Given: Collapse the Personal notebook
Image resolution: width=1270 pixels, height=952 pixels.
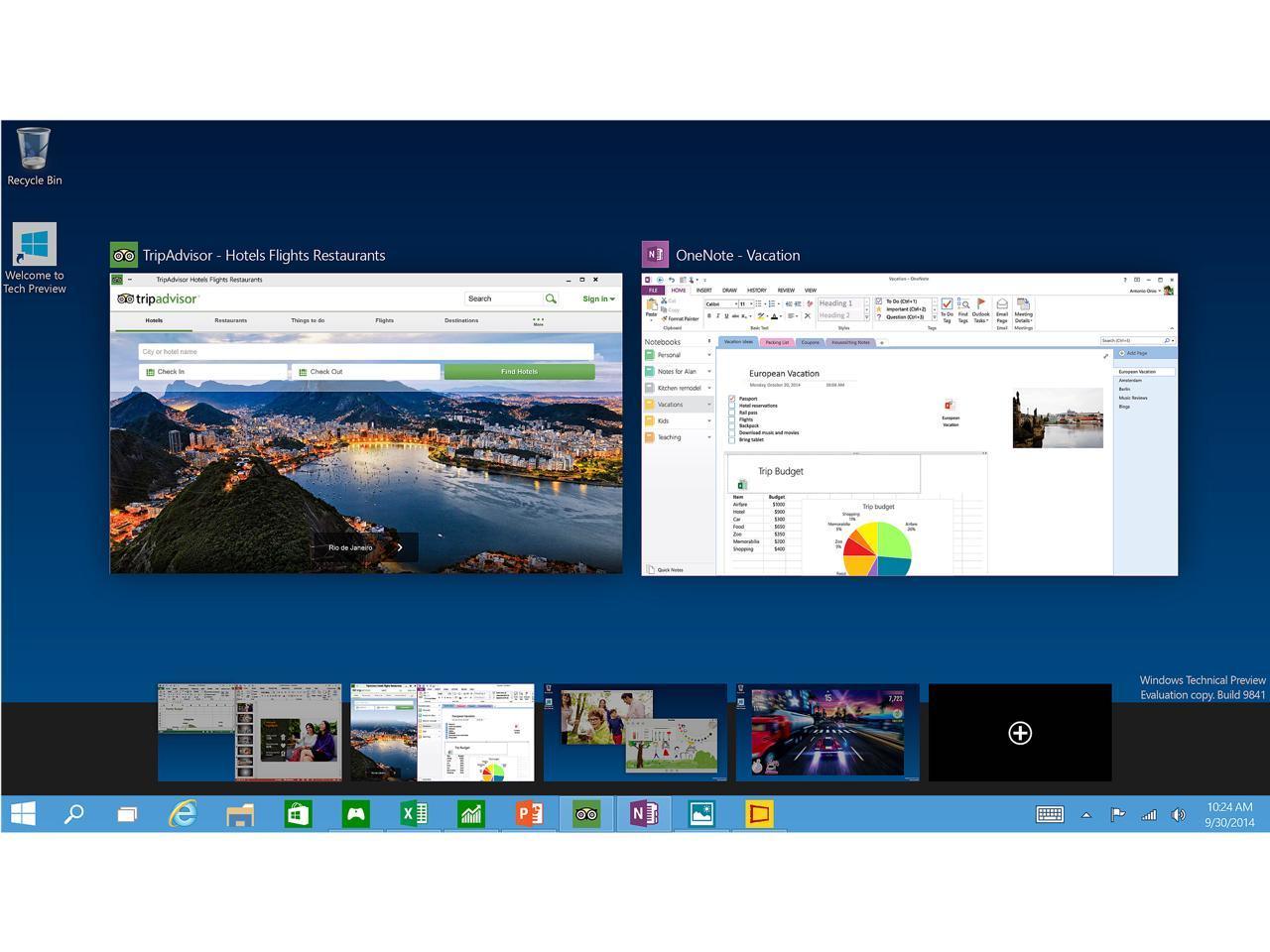Looking at the screenshot, I should pyautogui.click(x=709, y=355).
